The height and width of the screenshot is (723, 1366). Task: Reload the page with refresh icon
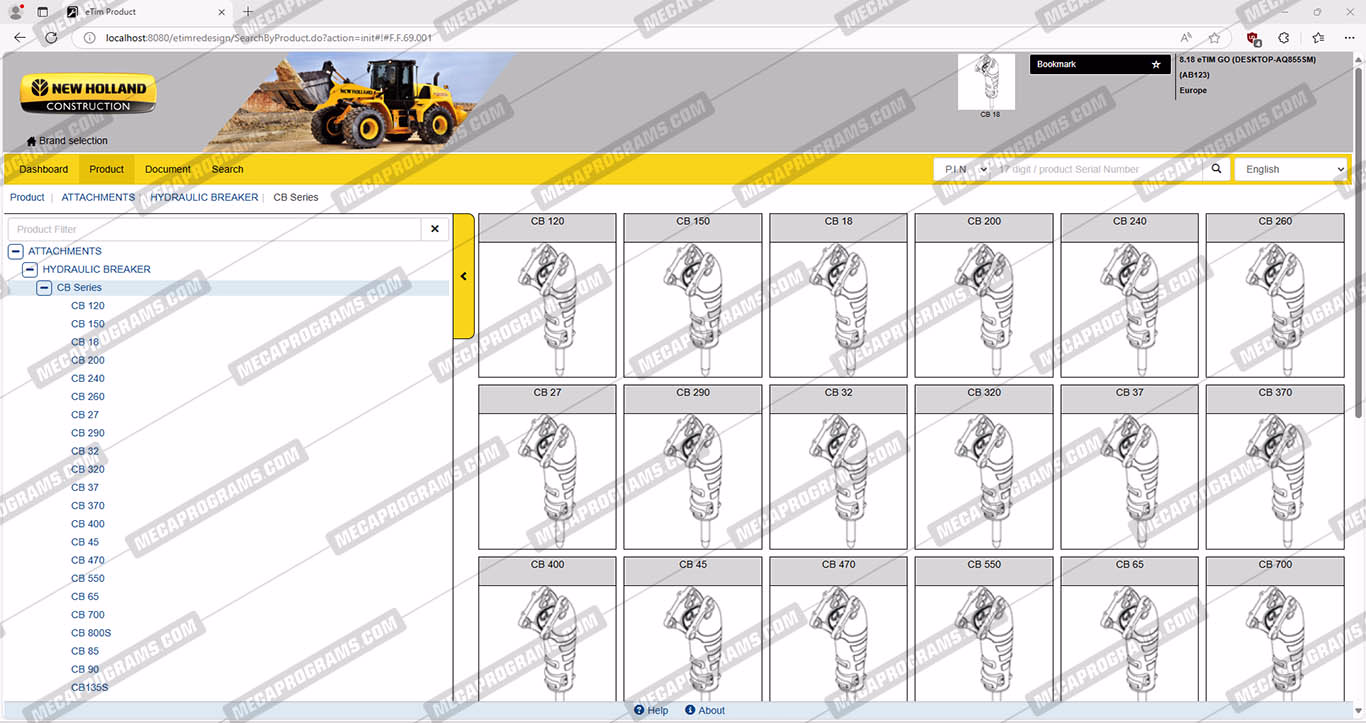click(51, 38)
